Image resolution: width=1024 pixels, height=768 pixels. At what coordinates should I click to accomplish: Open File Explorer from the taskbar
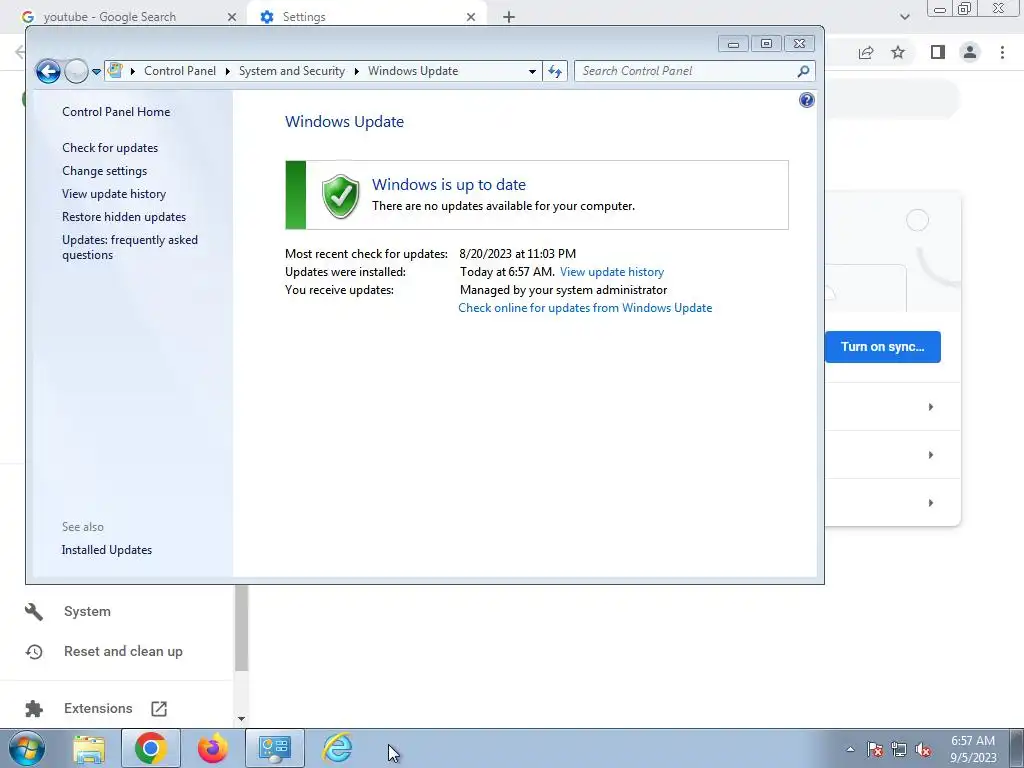click(89, 749)
